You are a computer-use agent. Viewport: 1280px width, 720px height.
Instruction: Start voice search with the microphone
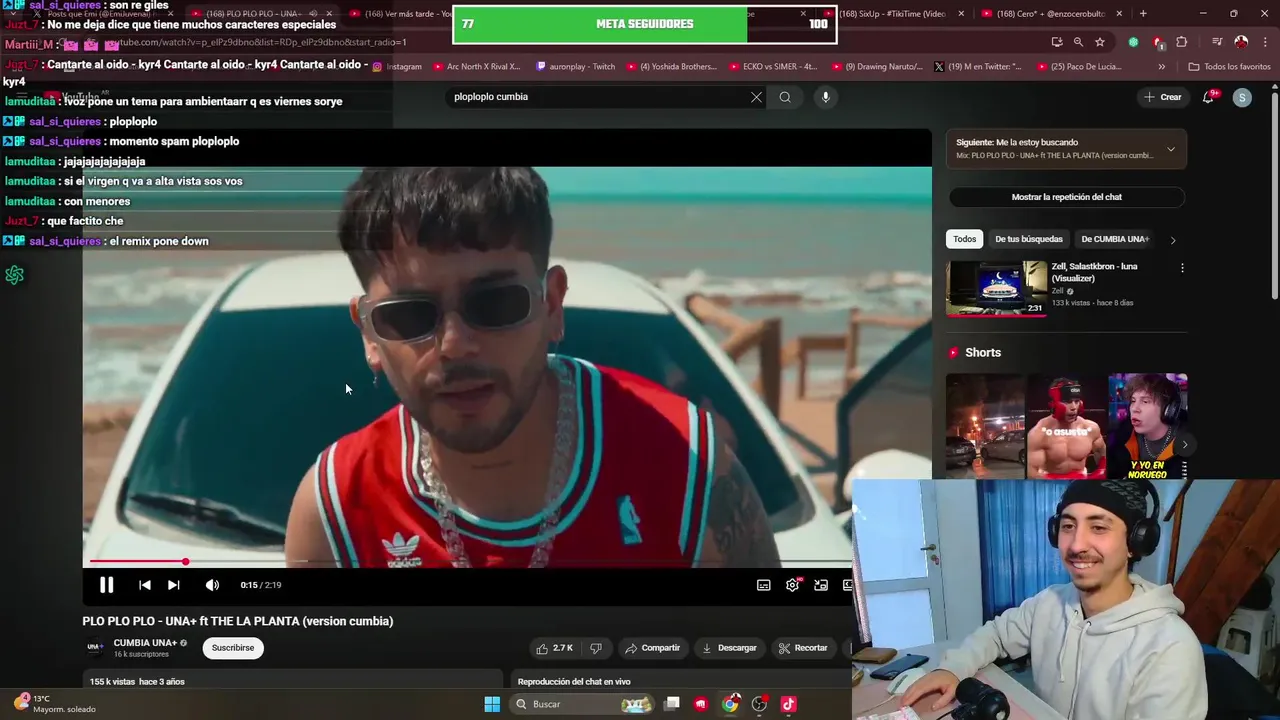pyautogui.click(x=825, y=97)
